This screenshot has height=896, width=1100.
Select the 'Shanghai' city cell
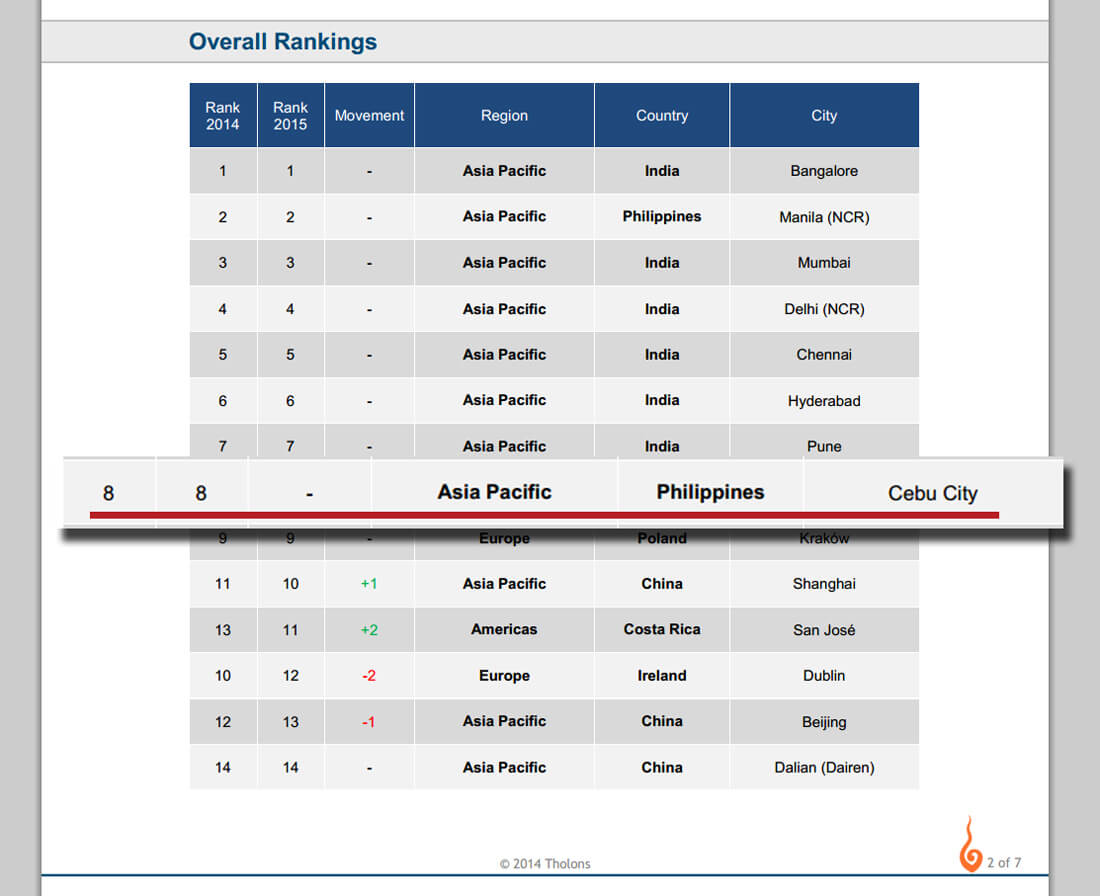pos(824,584)
